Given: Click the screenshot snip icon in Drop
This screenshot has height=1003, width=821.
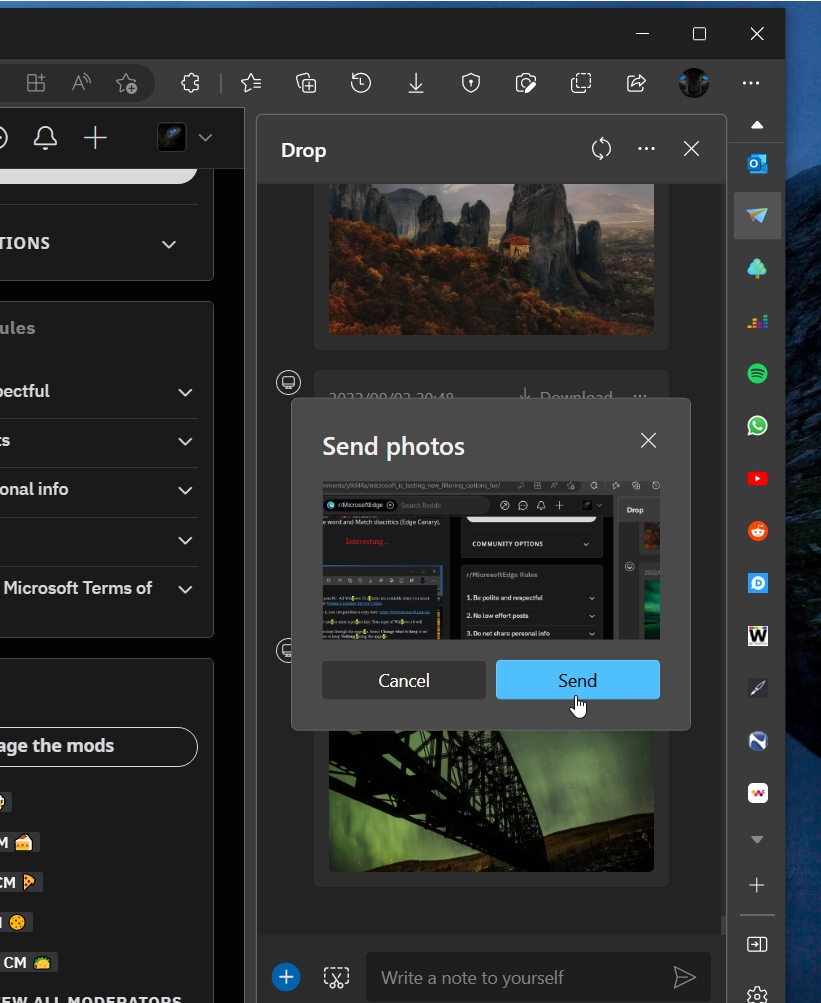Looking at the screenshot, I should [x=337, y=977].
